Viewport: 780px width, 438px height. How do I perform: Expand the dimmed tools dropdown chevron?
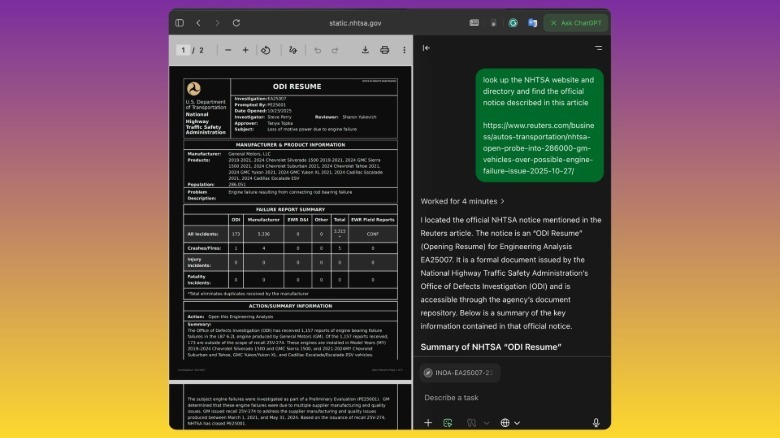tap(487, 423)
